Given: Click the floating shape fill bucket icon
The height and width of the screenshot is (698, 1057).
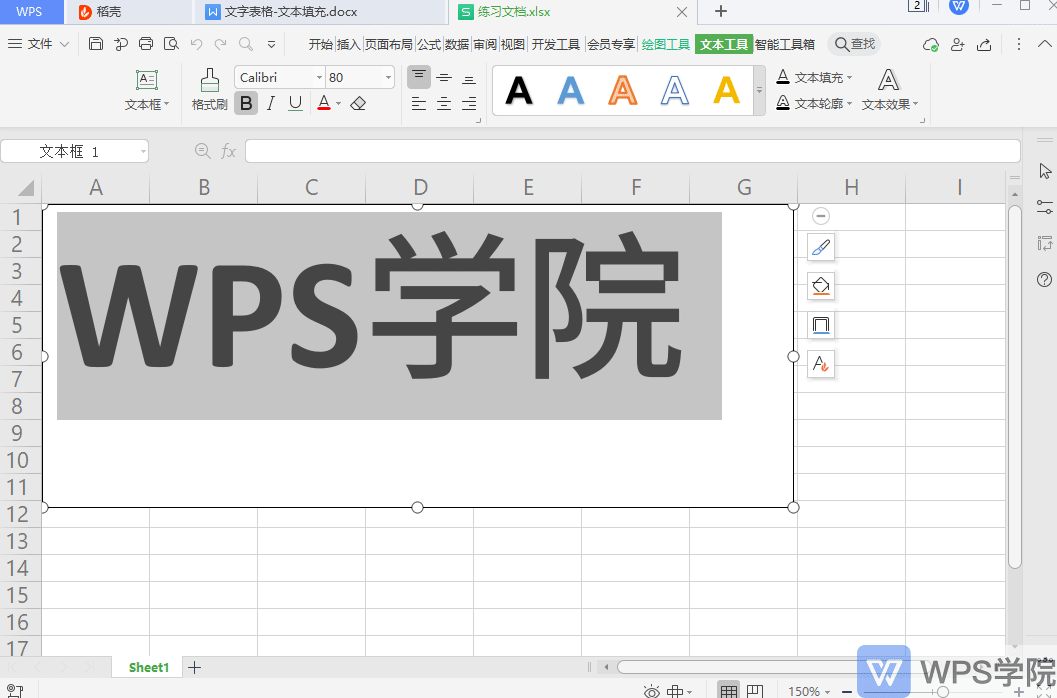Looking at the screenshot, I should coord(821,286).
